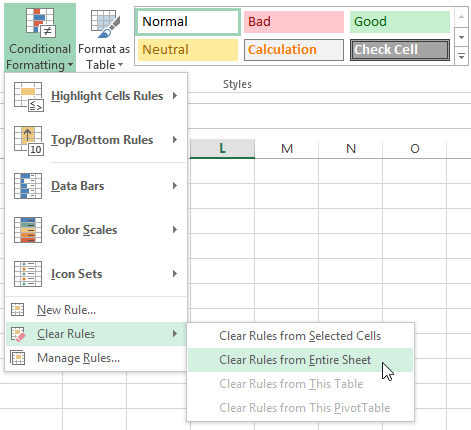
Task: Click the Conditional Formatting ribbon icon
Action: point(40,22)
